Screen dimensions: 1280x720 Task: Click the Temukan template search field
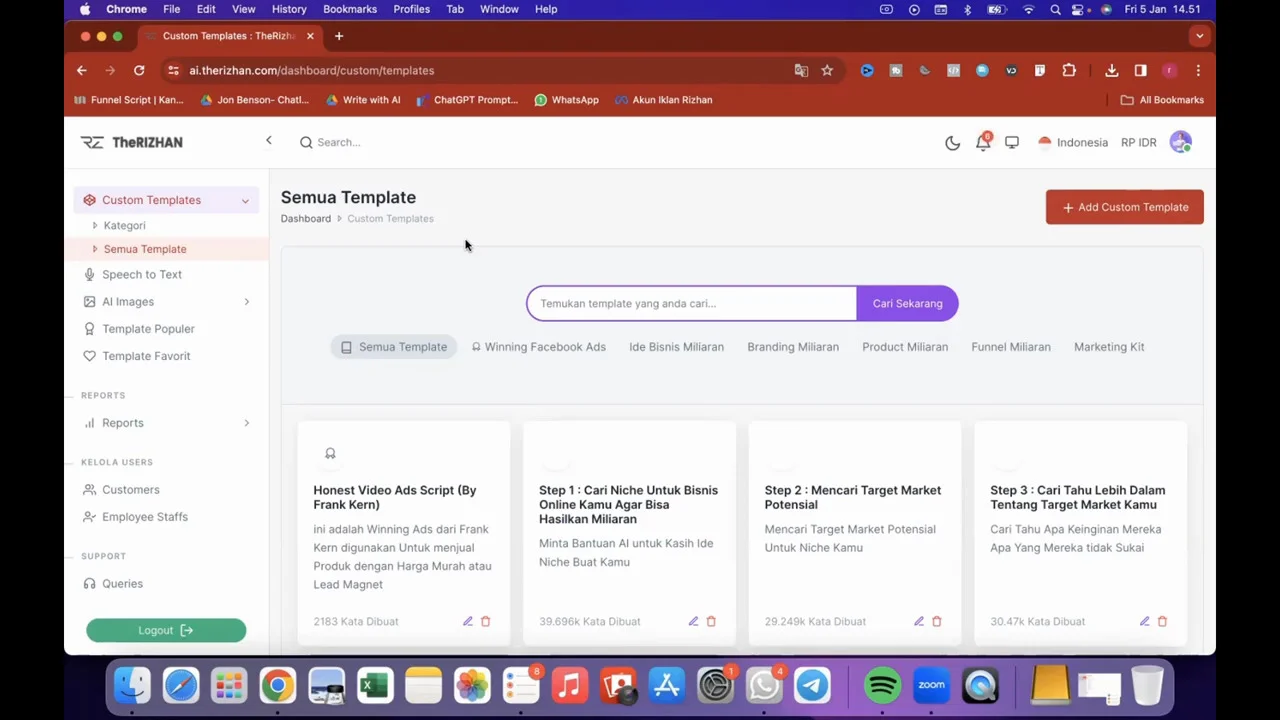[692, 303]
